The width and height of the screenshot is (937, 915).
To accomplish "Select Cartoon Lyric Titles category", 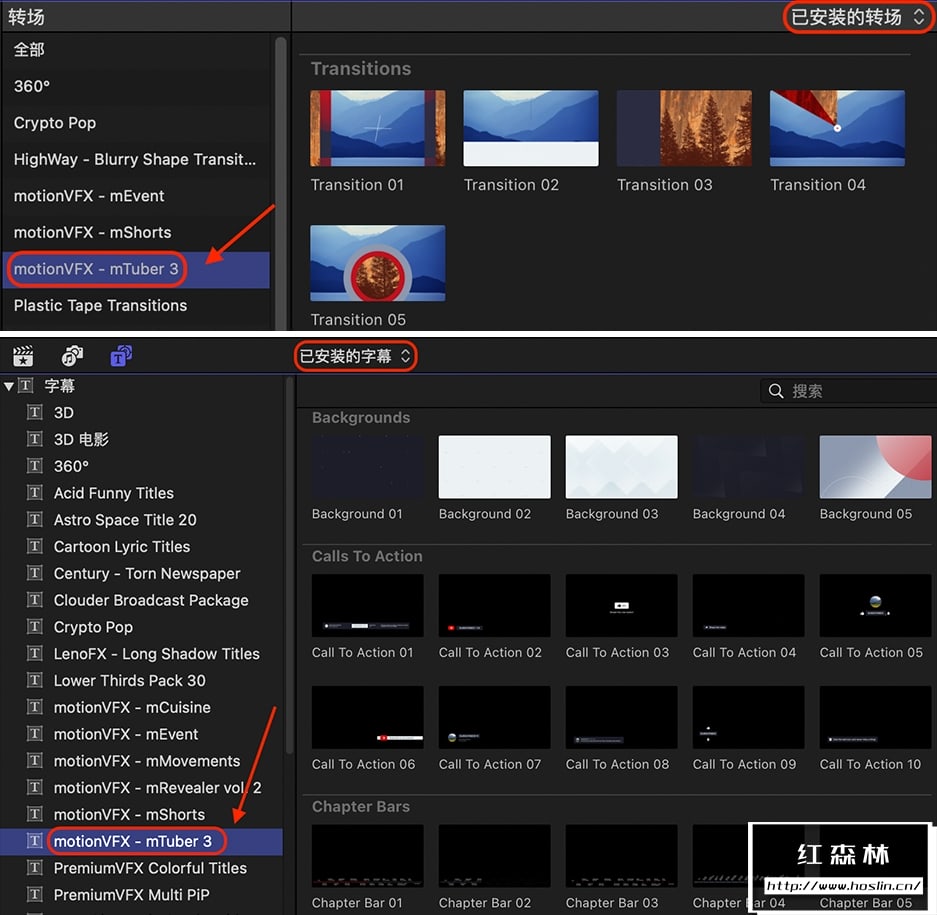I will pos(142,546).
